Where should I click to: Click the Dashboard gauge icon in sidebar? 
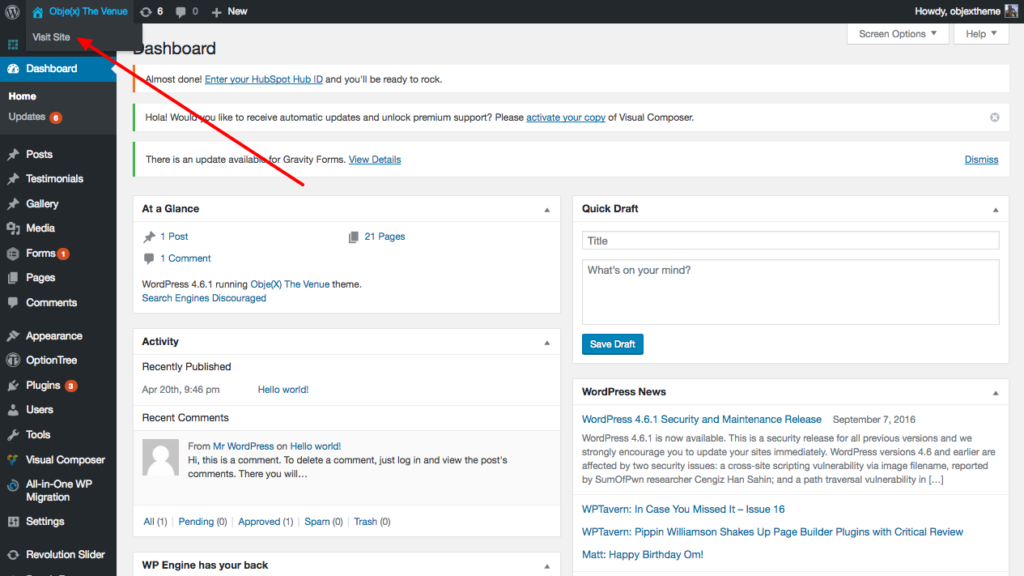(x=13, y=69)
